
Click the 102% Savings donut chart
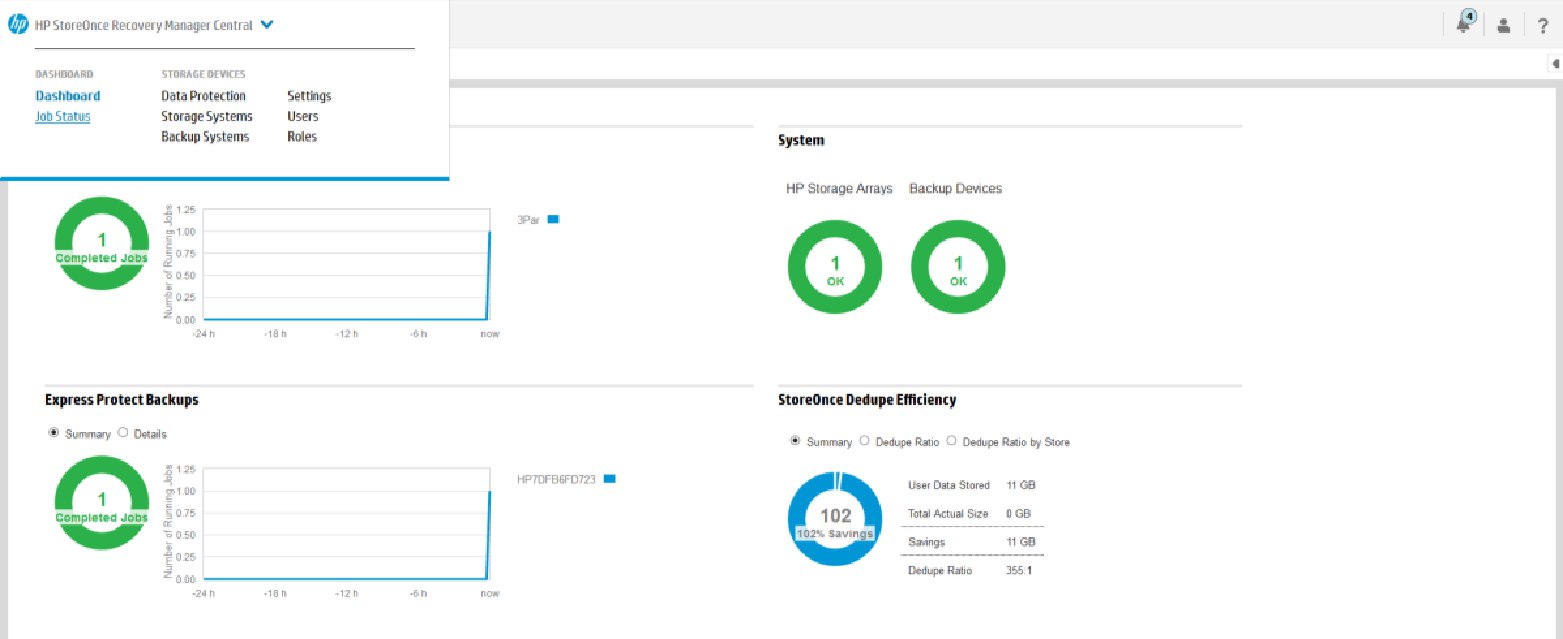click(835, 520)
